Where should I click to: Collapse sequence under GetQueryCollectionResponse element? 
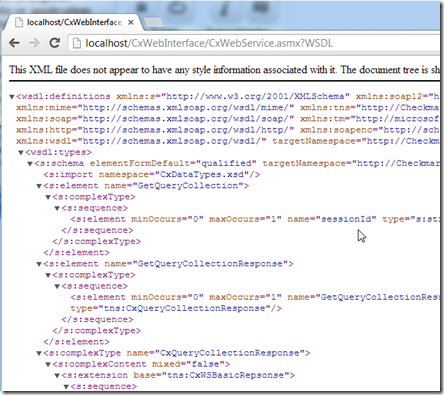tap(57, 286)
